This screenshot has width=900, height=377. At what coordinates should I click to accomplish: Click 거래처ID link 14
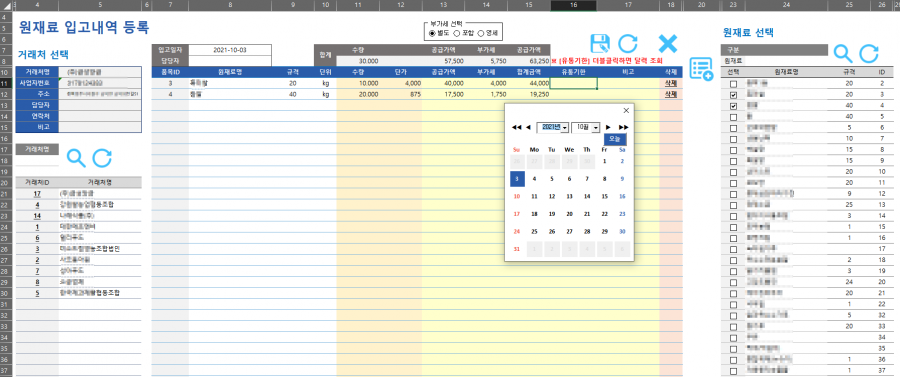pos(37,216)
